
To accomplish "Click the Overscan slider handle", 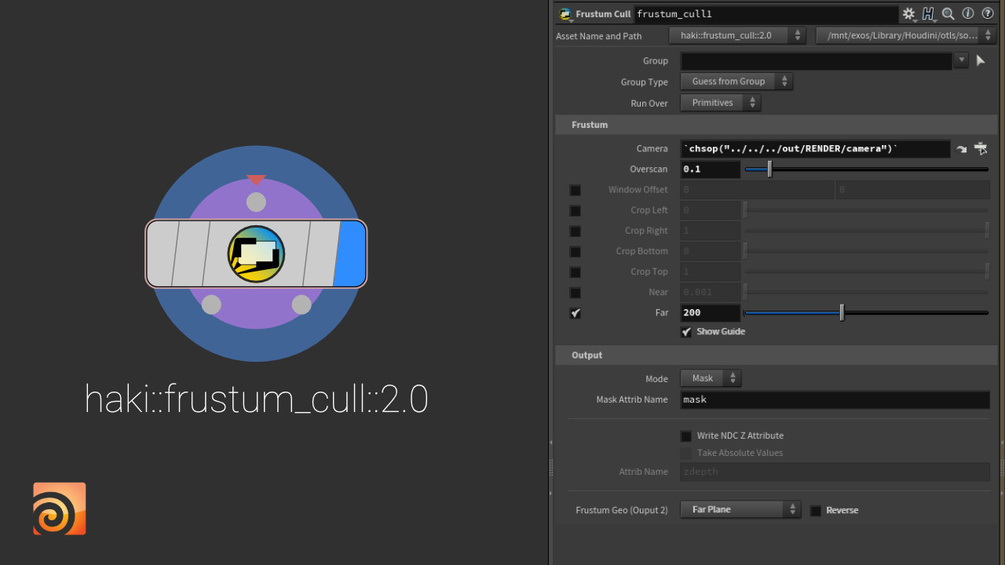I will (770, 169).
